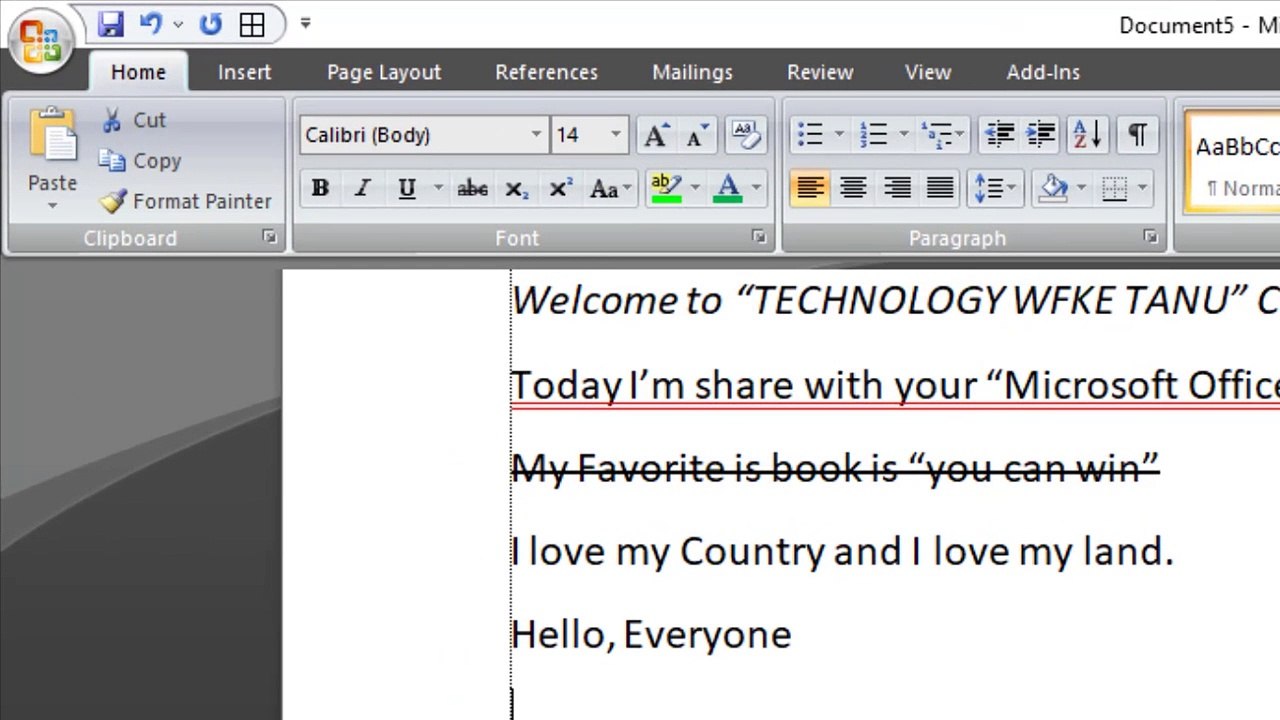Toggle Strikethrough formatting

coord(472,188)
